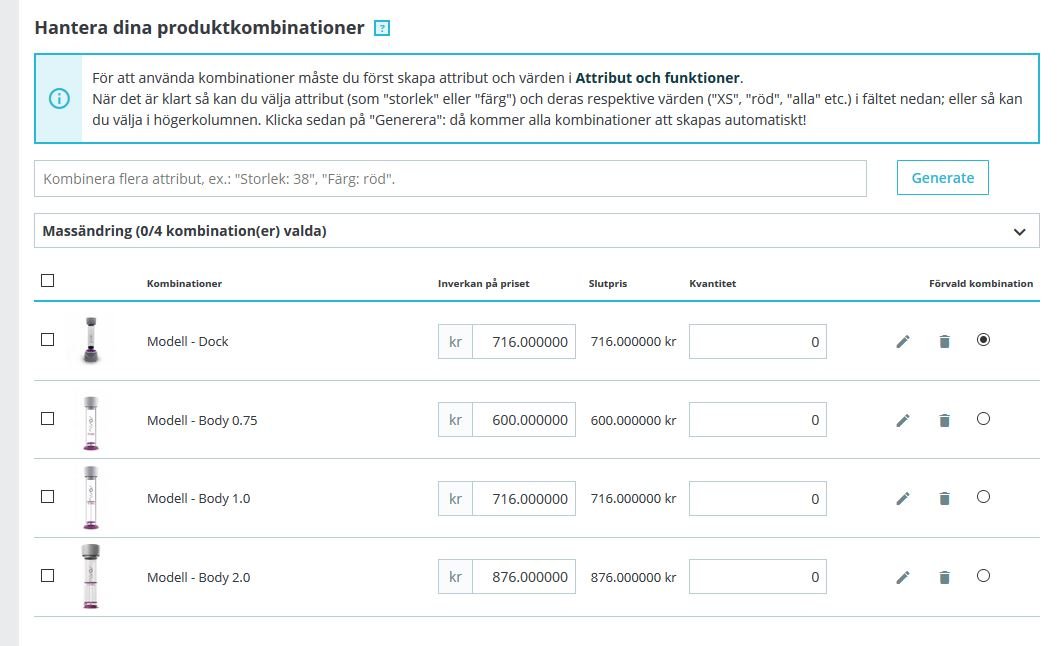Expand the Massändring bulk actions panel
Viewport: 1058px width, 646px height.
[x=536, y=231]
